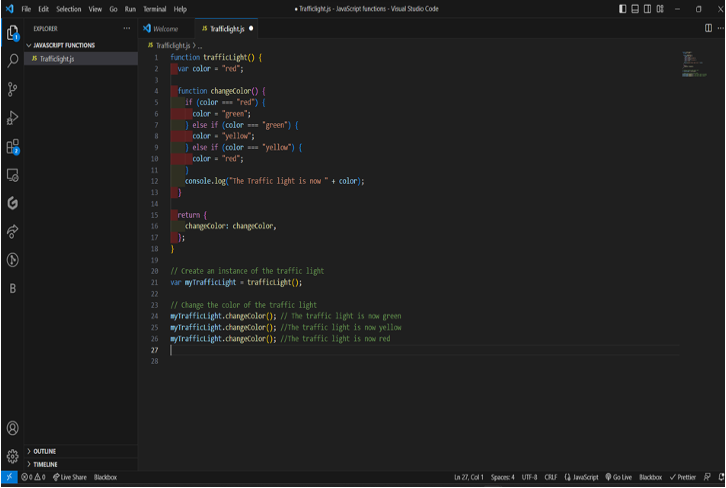Image resolution: width=726 pixels, height=488 pixels.
Task: Click 'var myTrafficLight' on line 21
Action: (x=203, y=282)
